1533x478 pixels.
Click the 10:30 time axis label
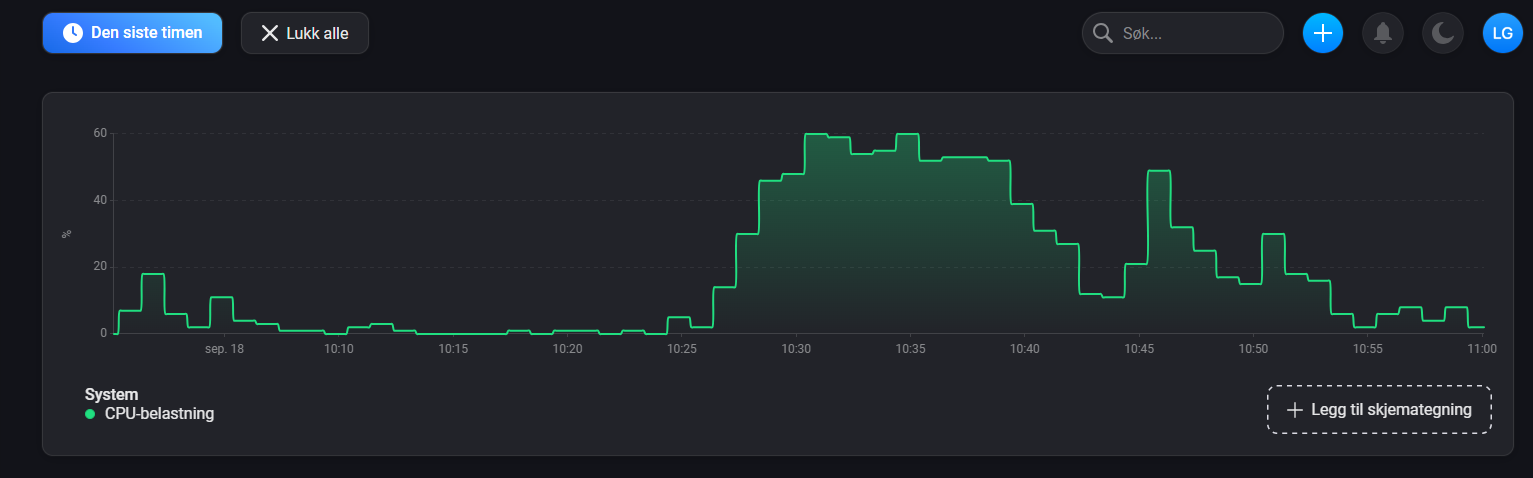point(796,349)
